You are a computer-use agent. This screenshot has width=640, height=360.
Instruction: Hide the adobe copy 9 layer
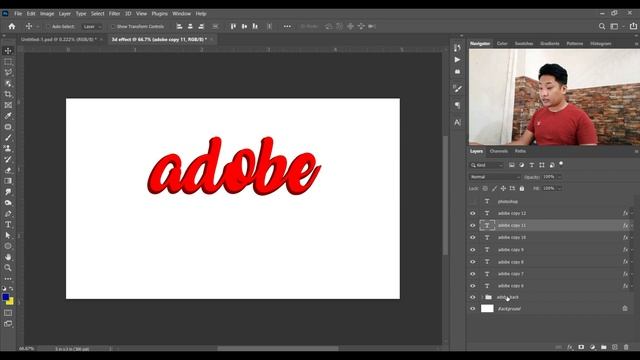(473, 250)
